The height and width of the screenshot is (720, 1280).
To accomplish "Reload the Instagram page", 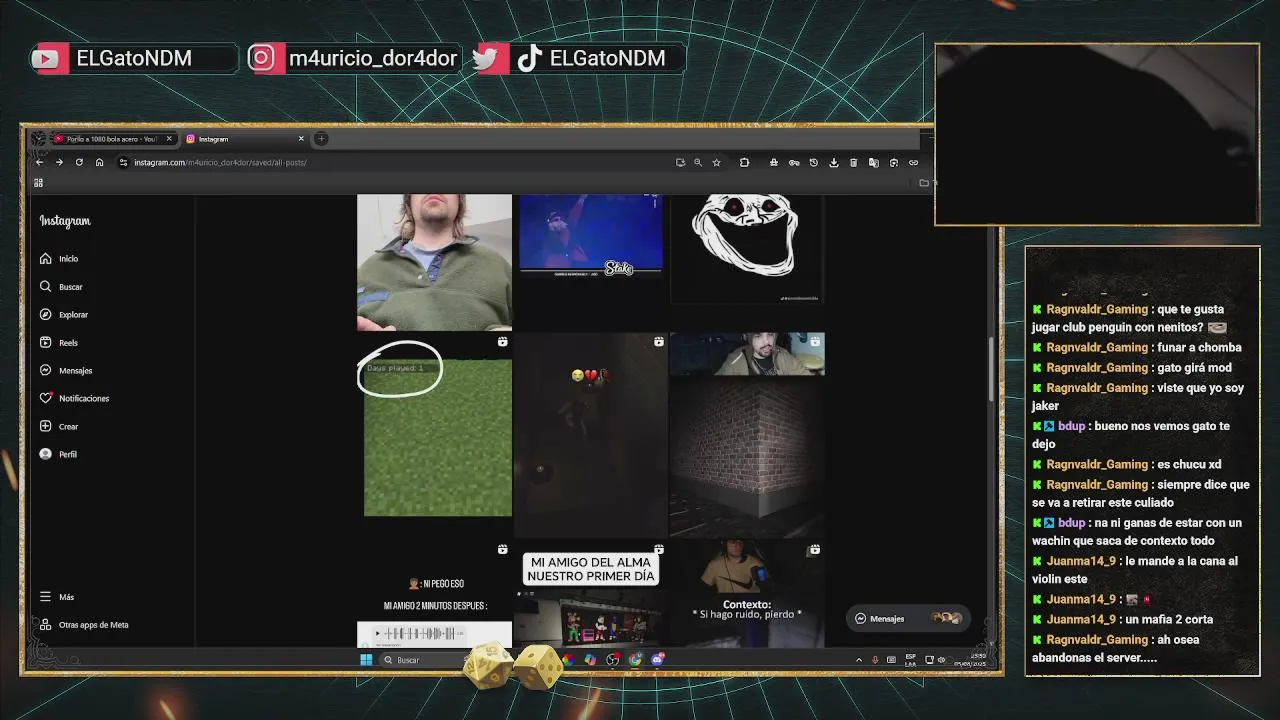I will (x=79, y=162).
